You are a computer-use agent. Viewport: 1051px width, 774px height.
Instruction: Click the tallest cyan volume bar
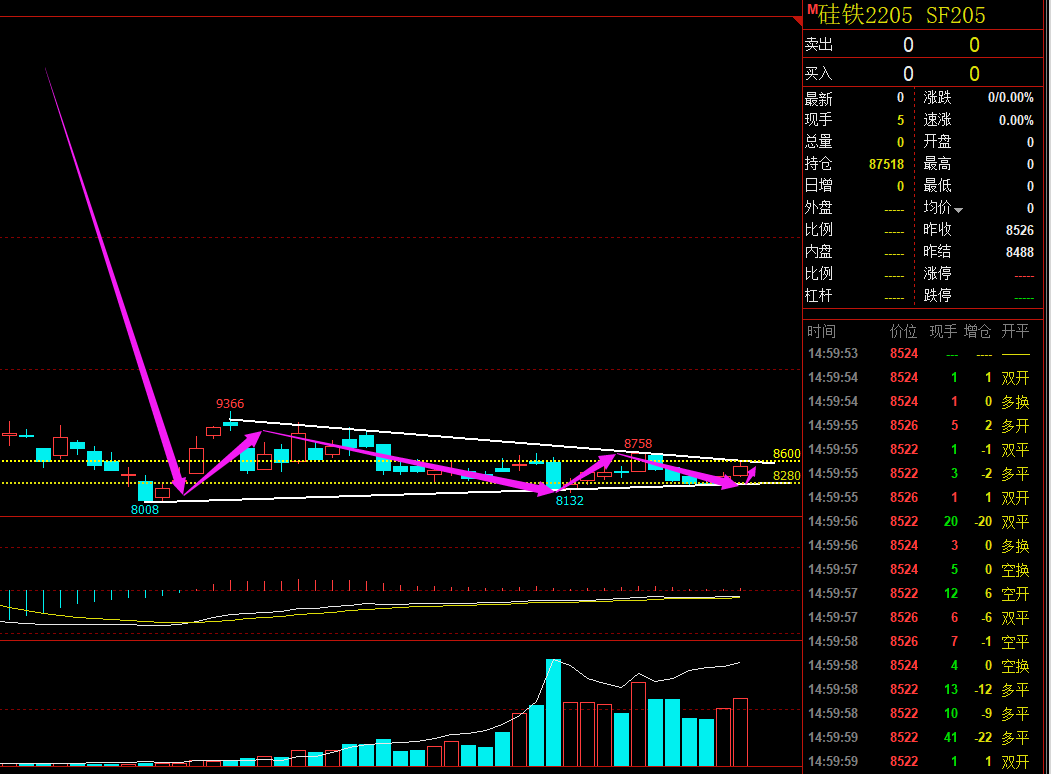[x=554, y=712]
